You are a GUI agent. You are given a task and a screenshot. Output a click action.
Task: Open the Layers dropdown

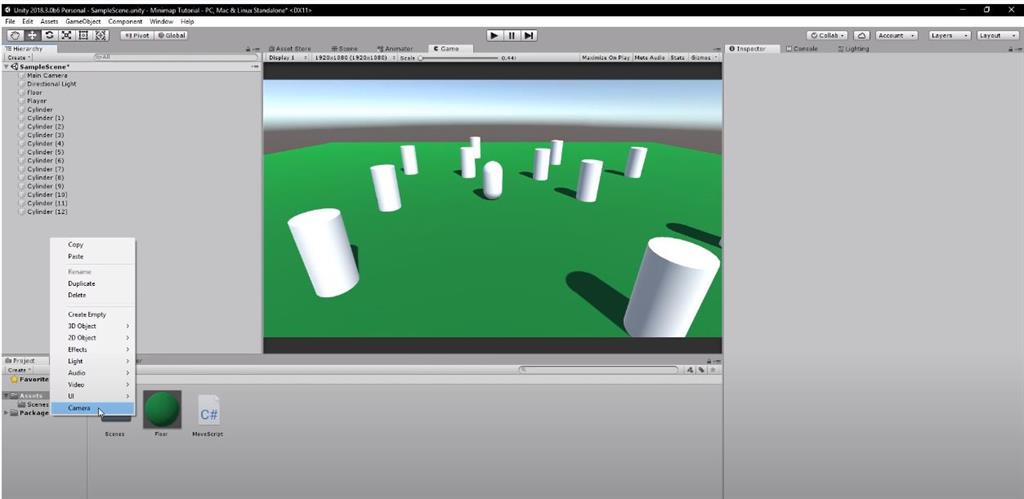(x=950, y=35)
